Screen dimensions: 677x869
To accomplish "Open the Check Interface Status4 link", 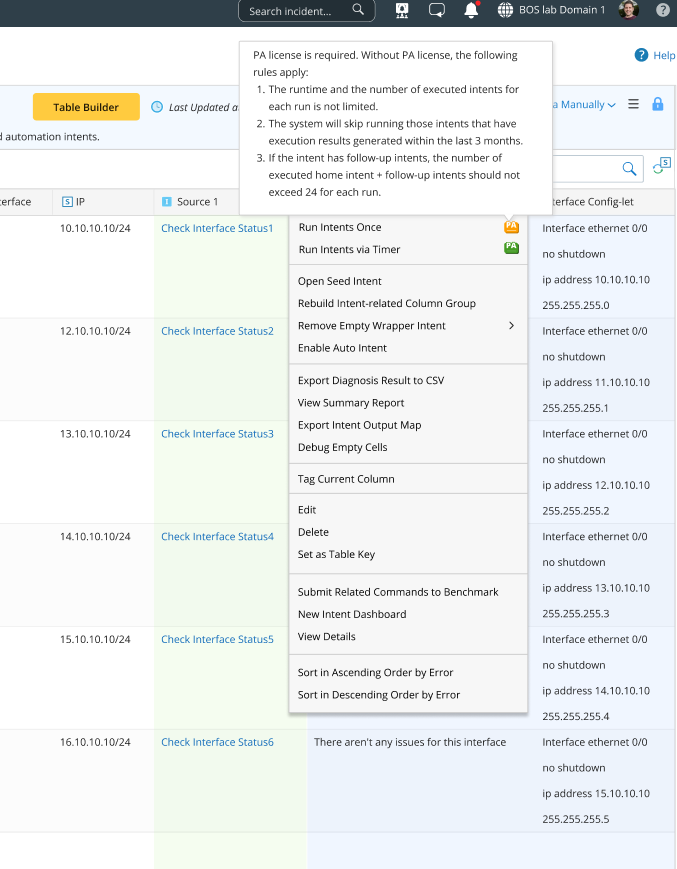I will pos(217,536).
